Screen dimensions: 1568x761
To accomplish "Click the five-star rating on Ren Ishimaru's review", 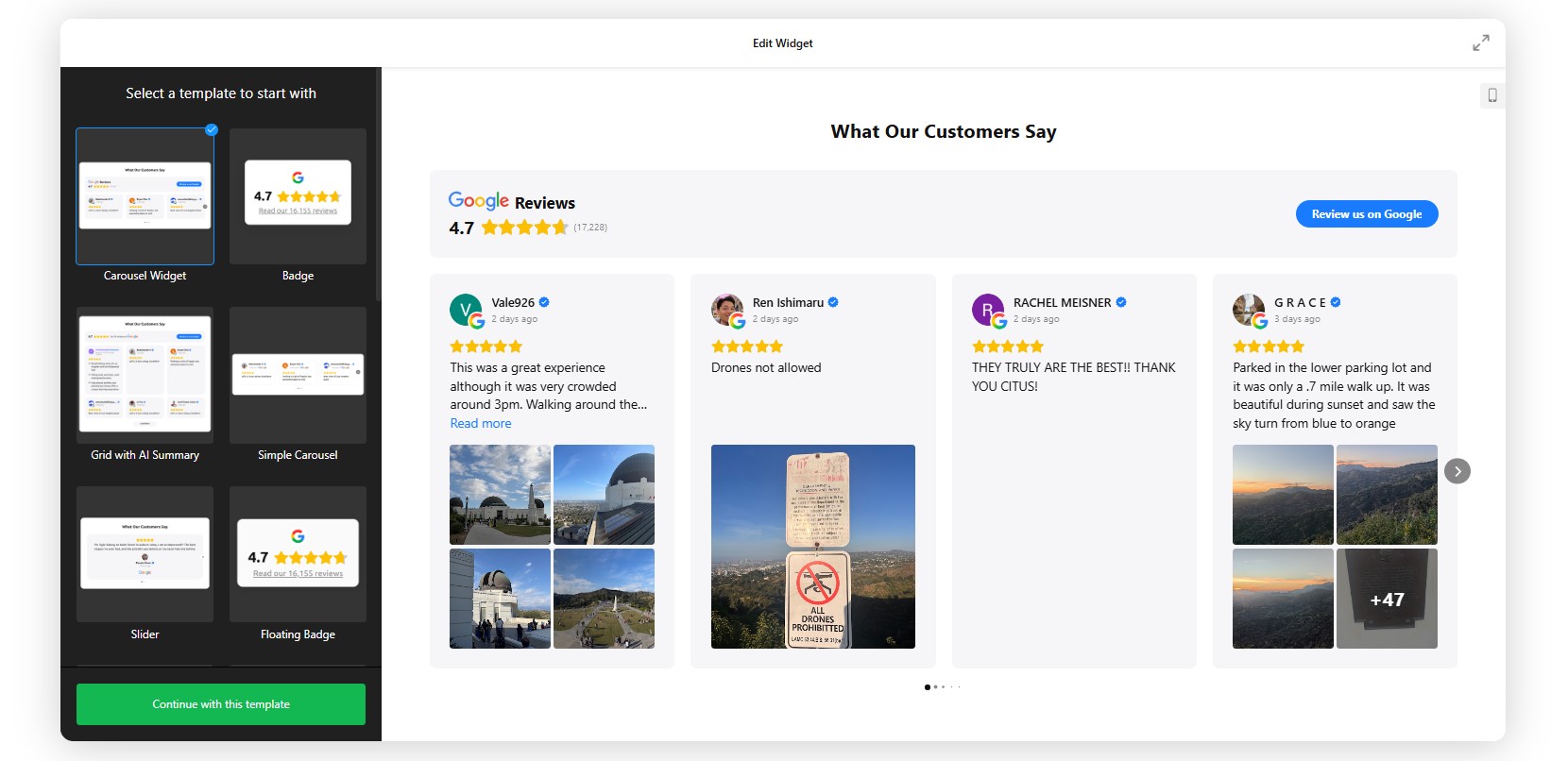I will 747,347.
